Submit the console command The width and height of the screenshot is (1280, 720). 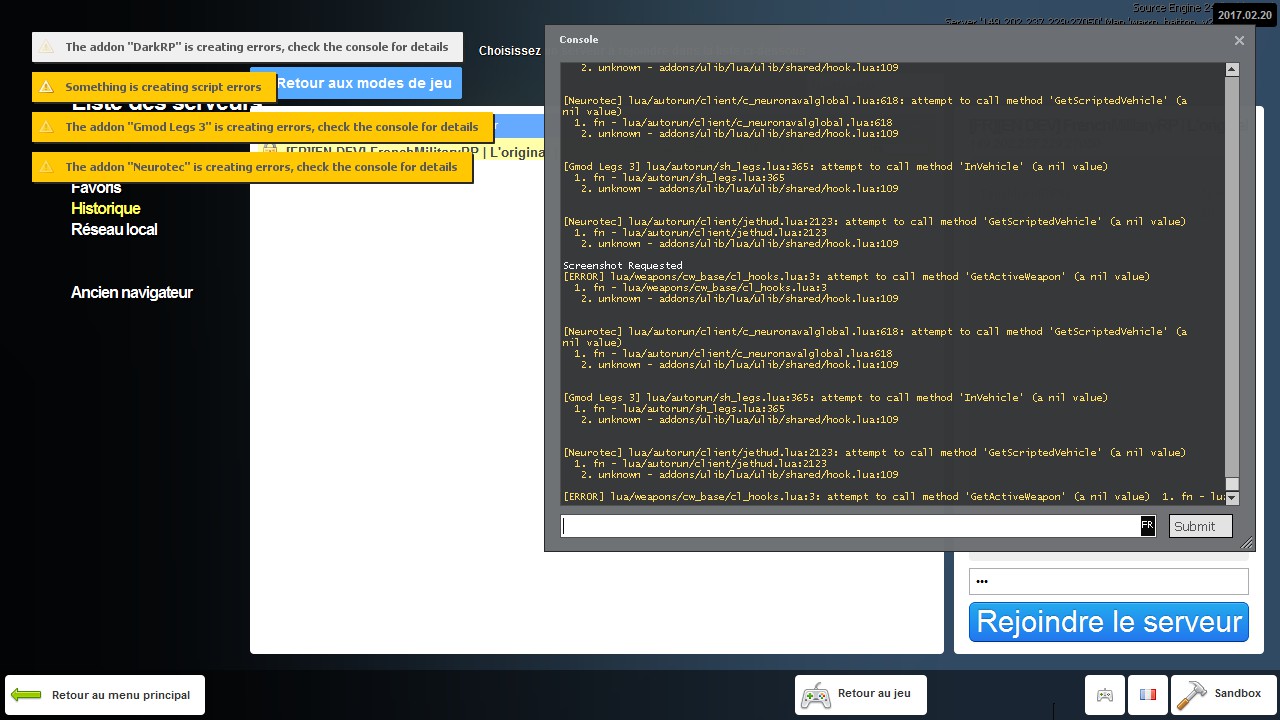pos(1200,526)
